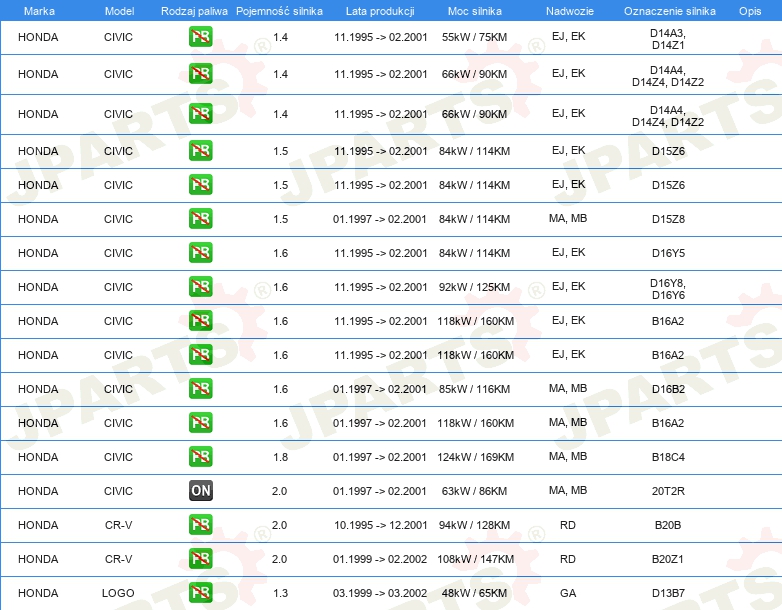Screen dimensions: 782x610
Task: Click the Oznaczenie silnika column header
Action: tap(670, 11)
